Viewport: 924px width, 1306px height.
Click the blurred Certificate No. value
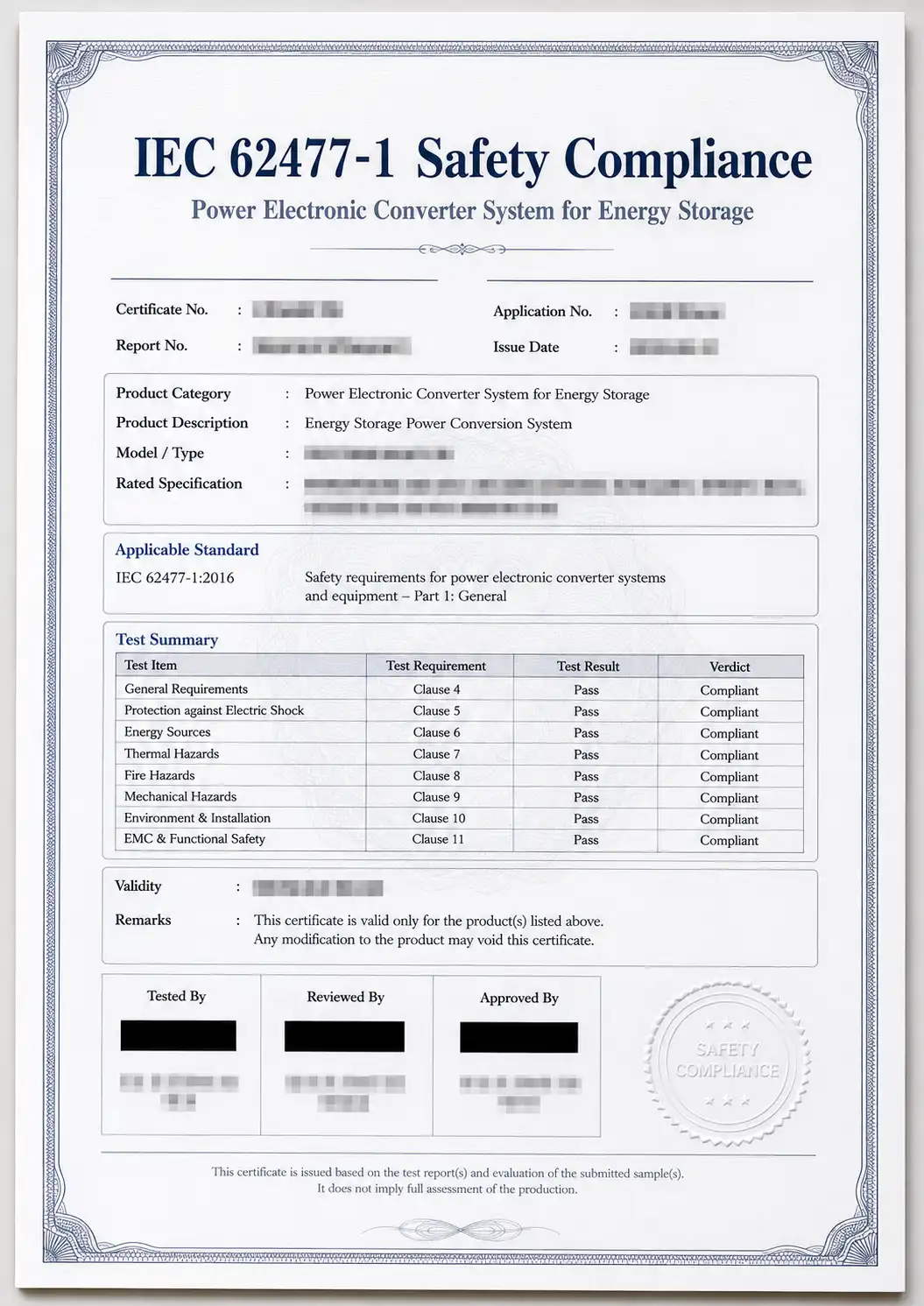point(298,309)
